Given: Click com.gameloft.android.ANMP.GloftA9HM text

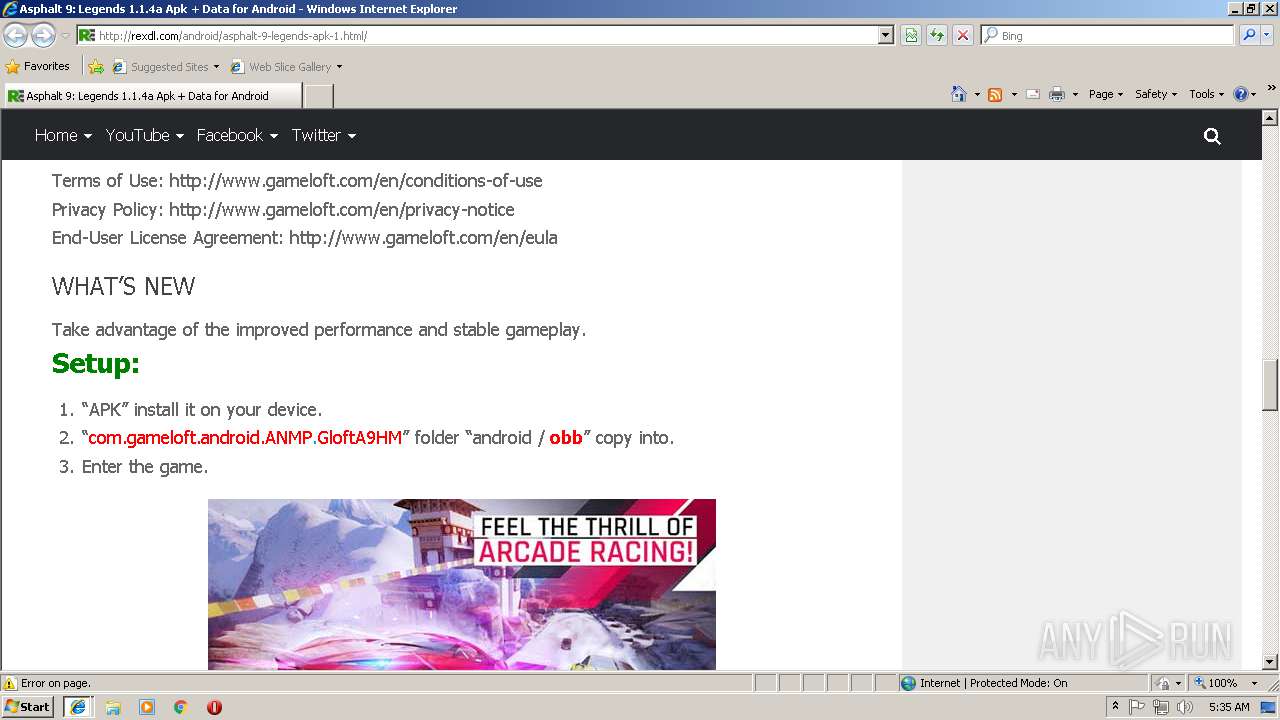Looking at the screenshot, I should coord(245,437).
